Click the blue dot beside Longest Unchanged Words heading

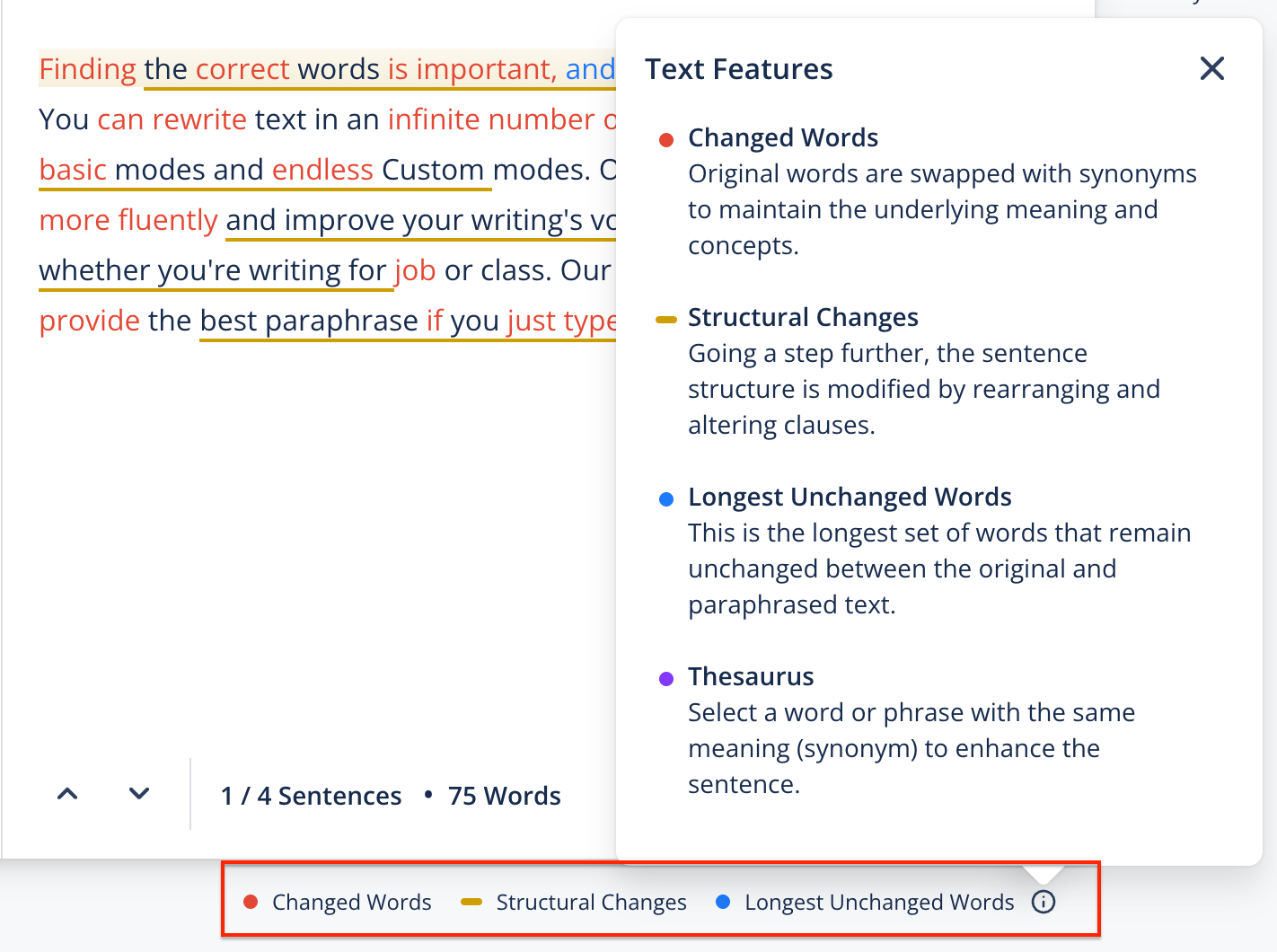[x=666, y=498]
